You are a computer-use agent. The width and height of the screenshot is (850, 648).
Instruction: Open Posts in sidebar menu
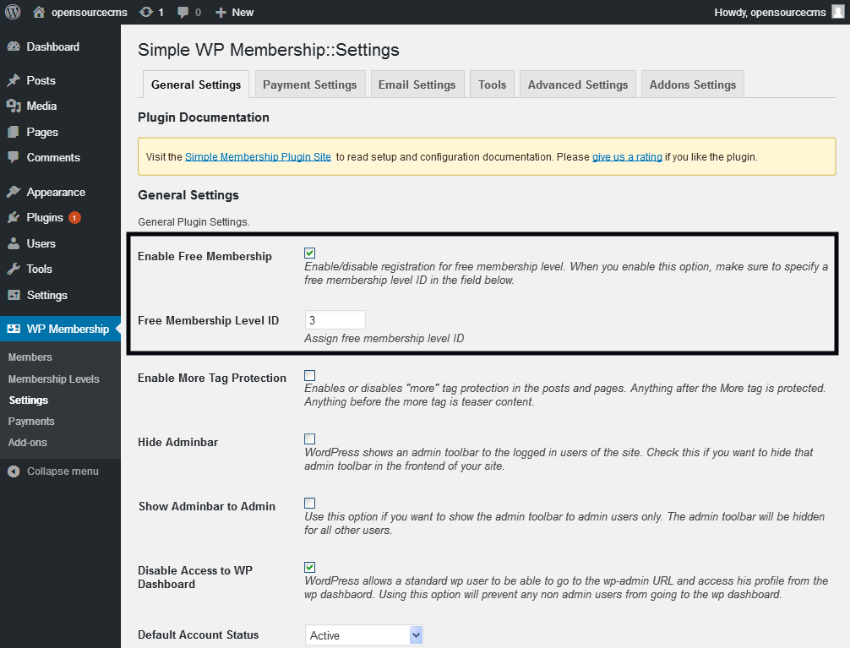[41, 81]
